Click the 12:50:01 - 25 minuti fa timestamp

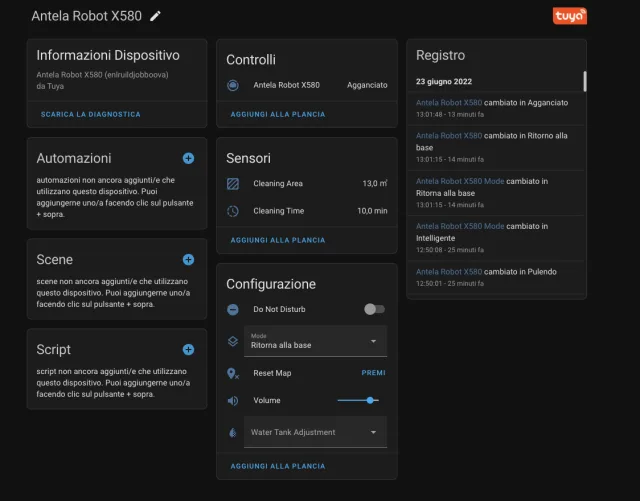450,283
